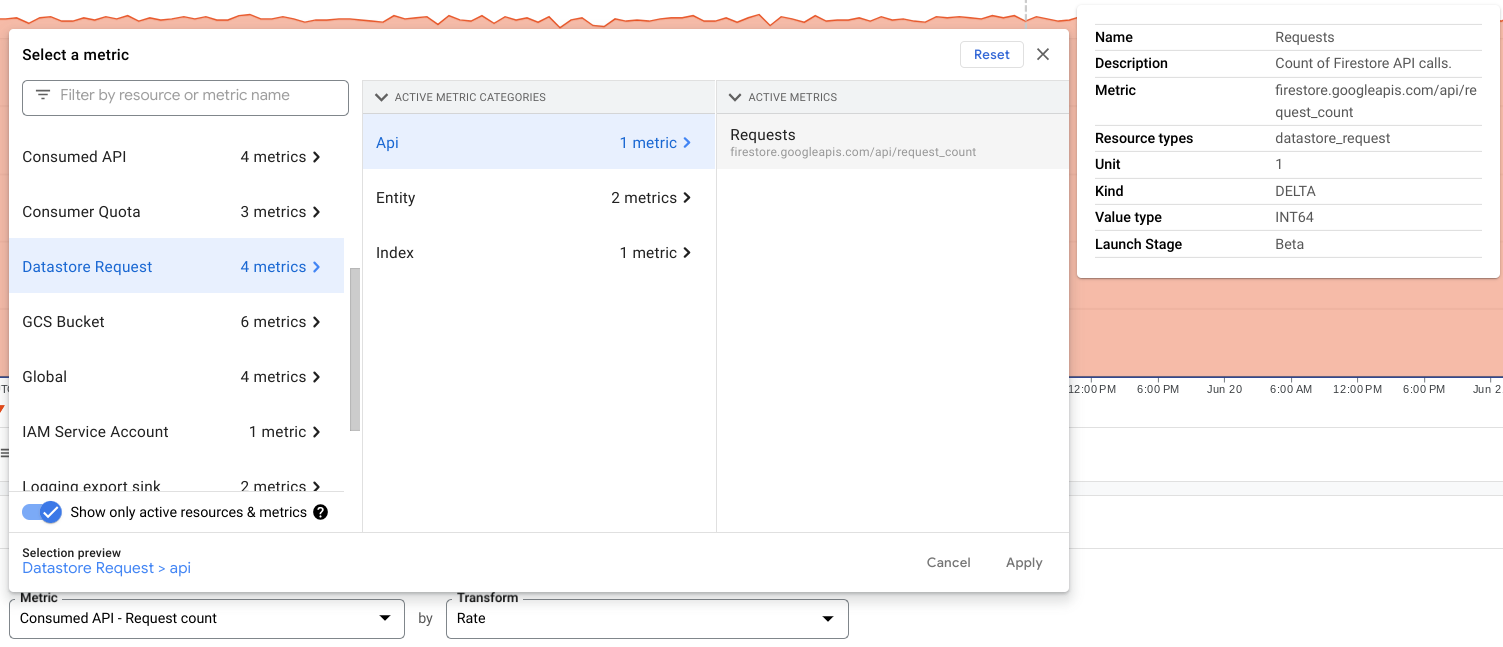Image resolution: width=1503 pixels, height=647 pixels.
Task: Toggle Show only active resources & metrics
Action: 42,512
